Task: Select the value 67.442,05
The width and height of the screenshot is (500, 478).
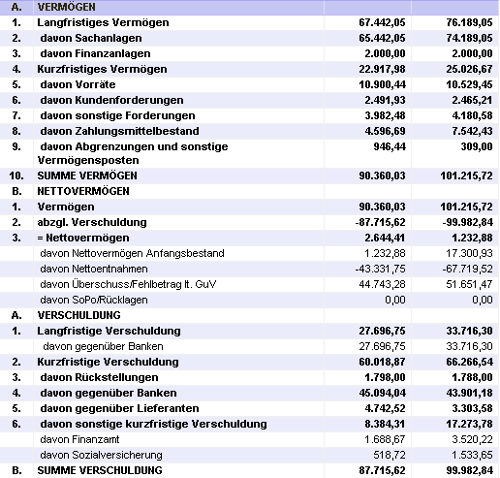Action: pyautogui.click(x=382, y=22)
